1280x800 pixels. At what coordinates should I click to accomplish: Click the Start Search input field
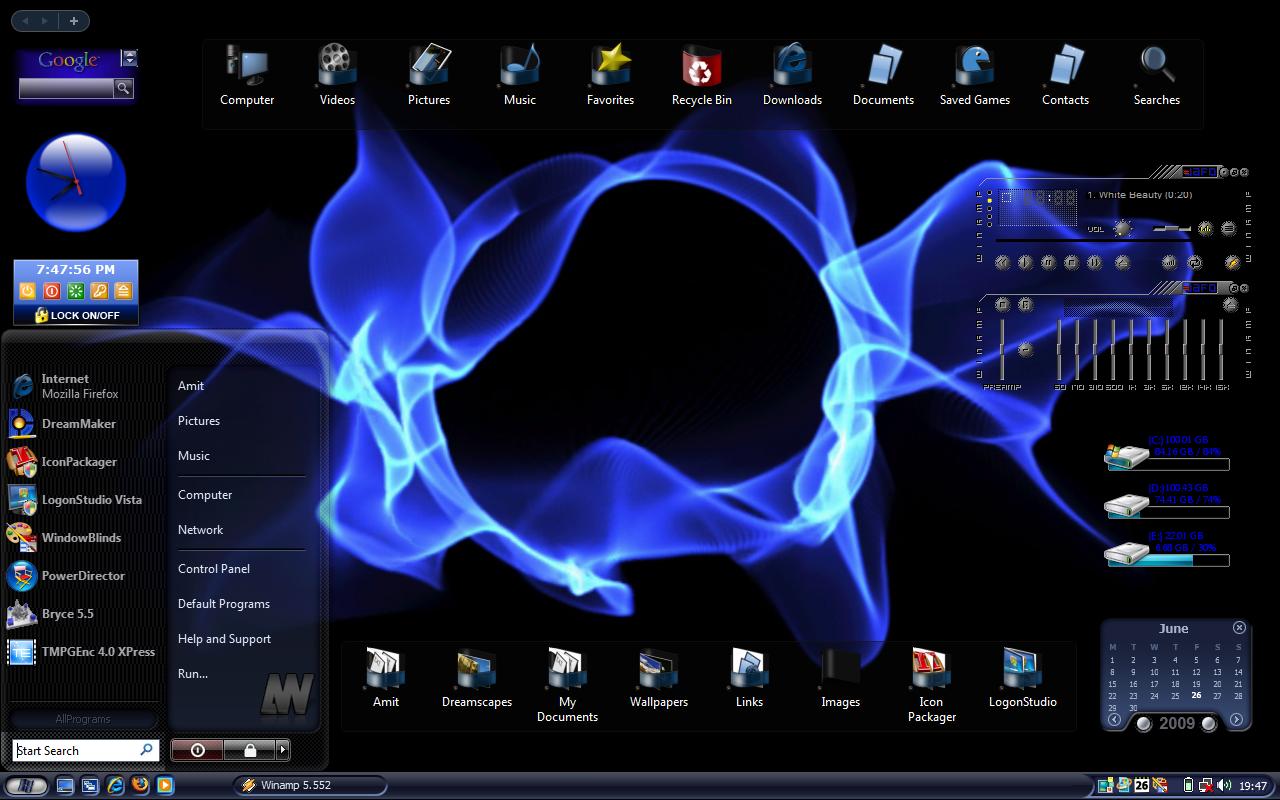[x=86, y=750]
